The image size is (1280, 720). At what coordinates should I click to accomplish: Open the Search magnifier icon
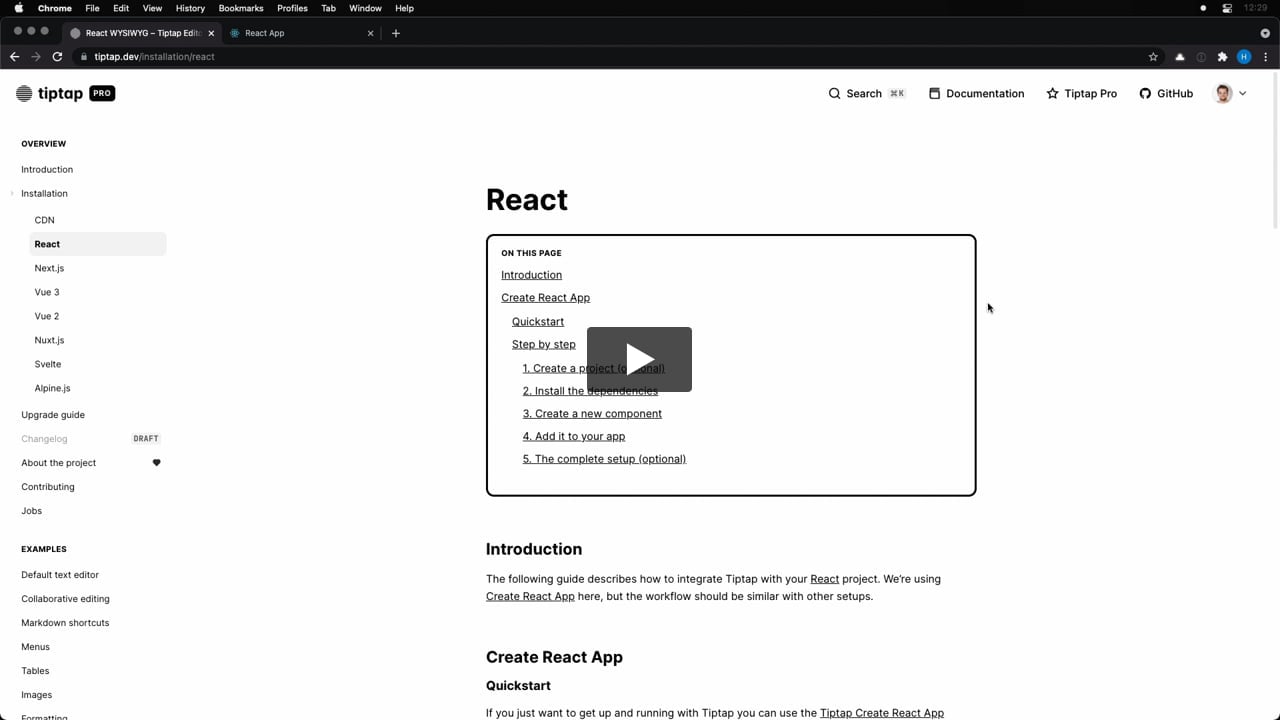pos(834,93)
